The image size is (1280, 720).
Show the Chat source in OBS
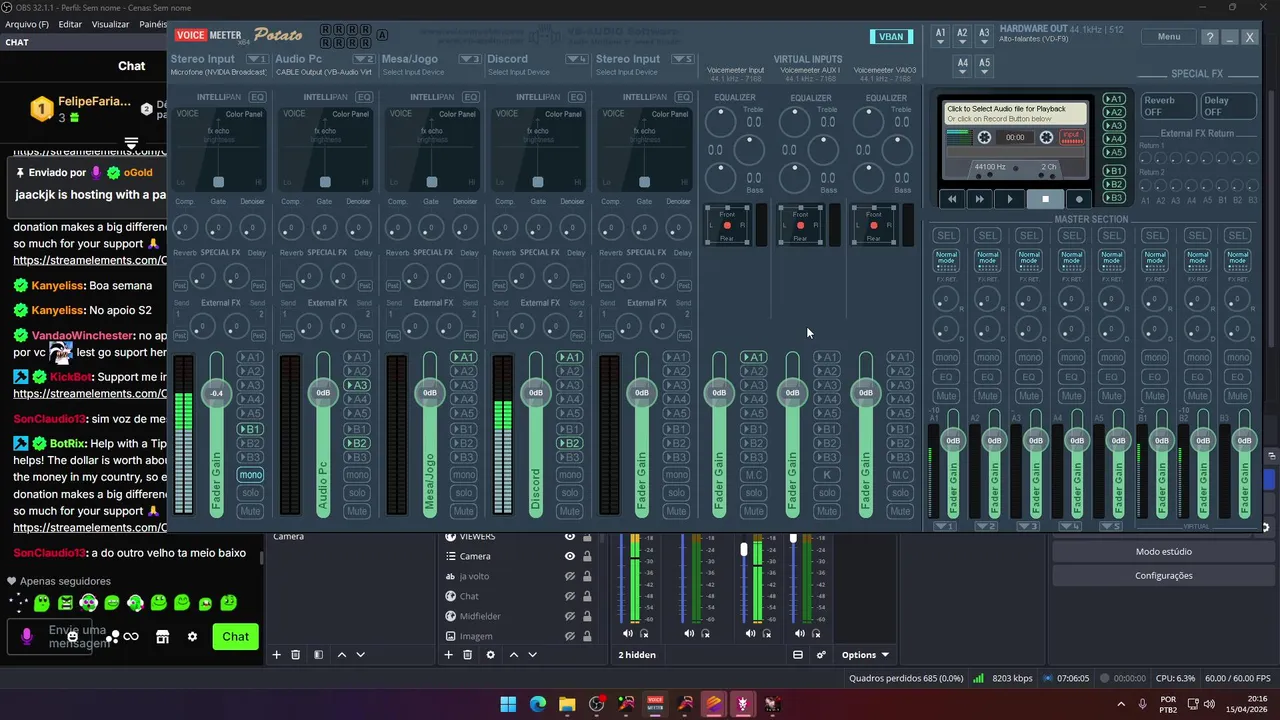[570, 596]
